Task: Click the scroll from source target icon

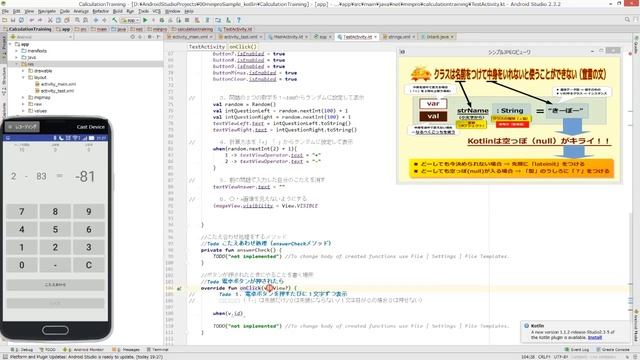Action: click(132, 37)
